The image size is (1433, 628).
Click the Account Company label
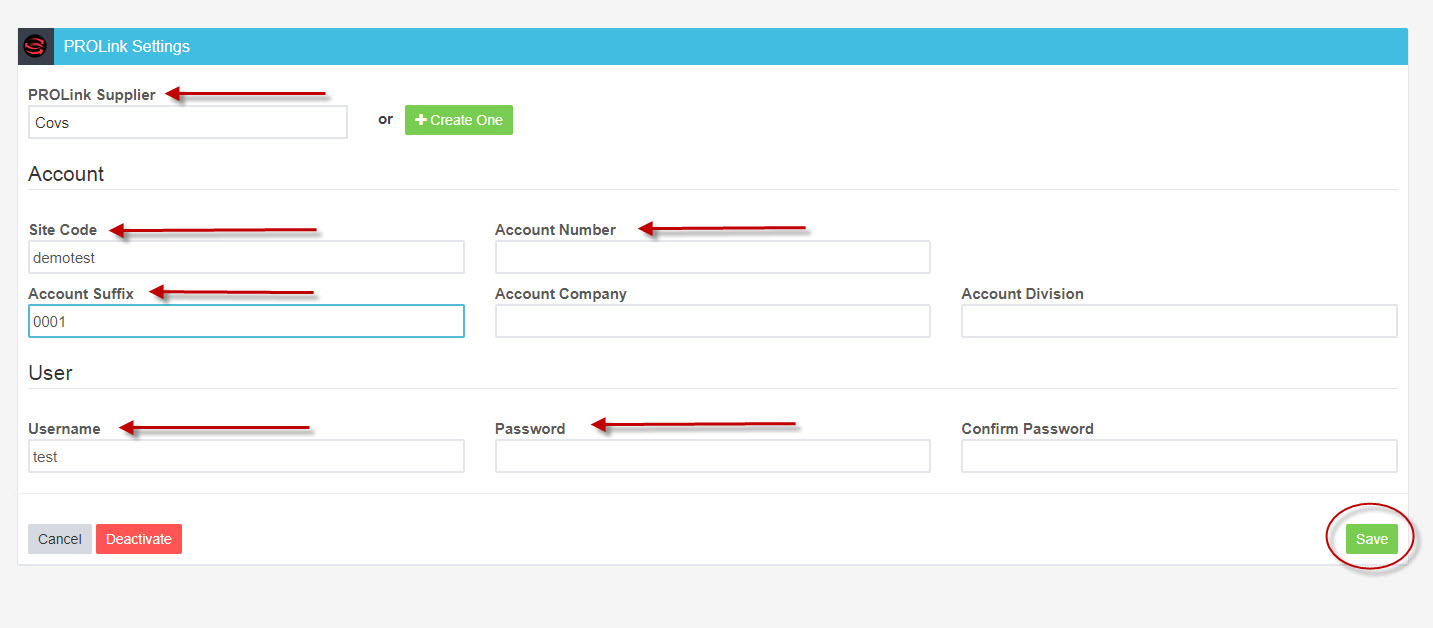click(x=561, y=294)
